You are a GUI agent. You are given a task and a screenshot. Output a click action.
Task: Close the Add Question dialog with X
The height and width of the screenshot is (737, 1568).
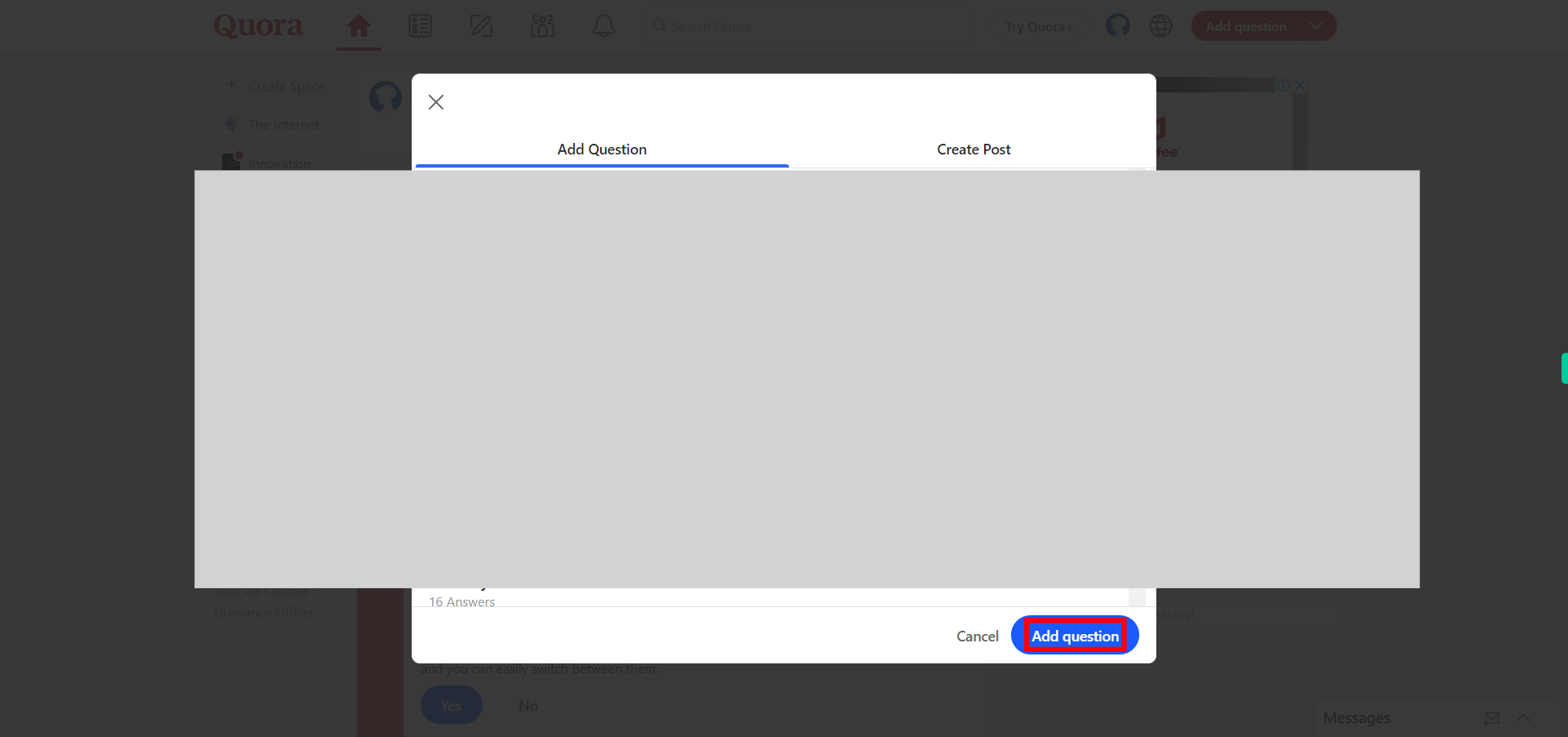[x=436, y=102]
